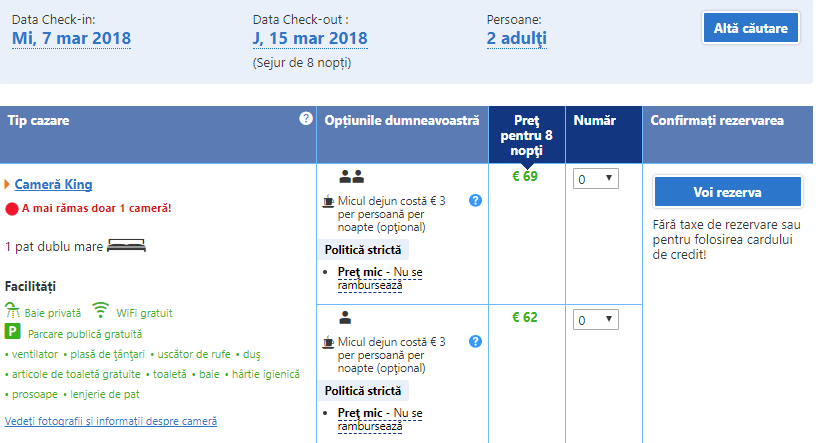Change check-in date Mi, 7 mar 2018
Screen dimensions: 816x443
click(x=71, y=39)
